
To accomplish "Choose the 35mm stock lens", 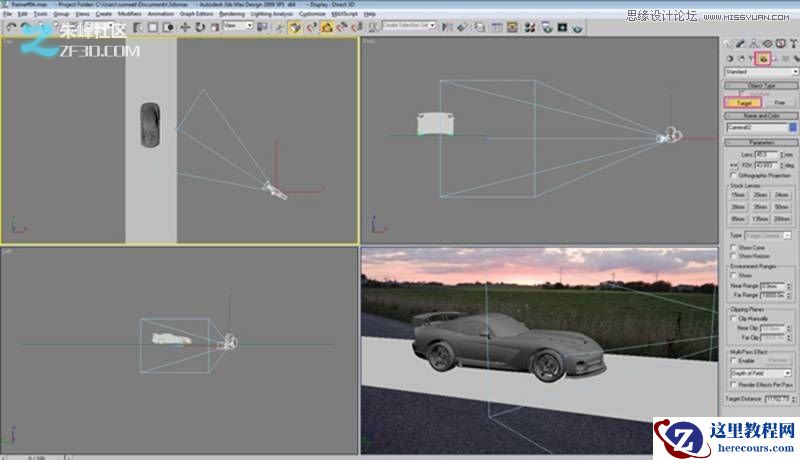I will point(760,207).
